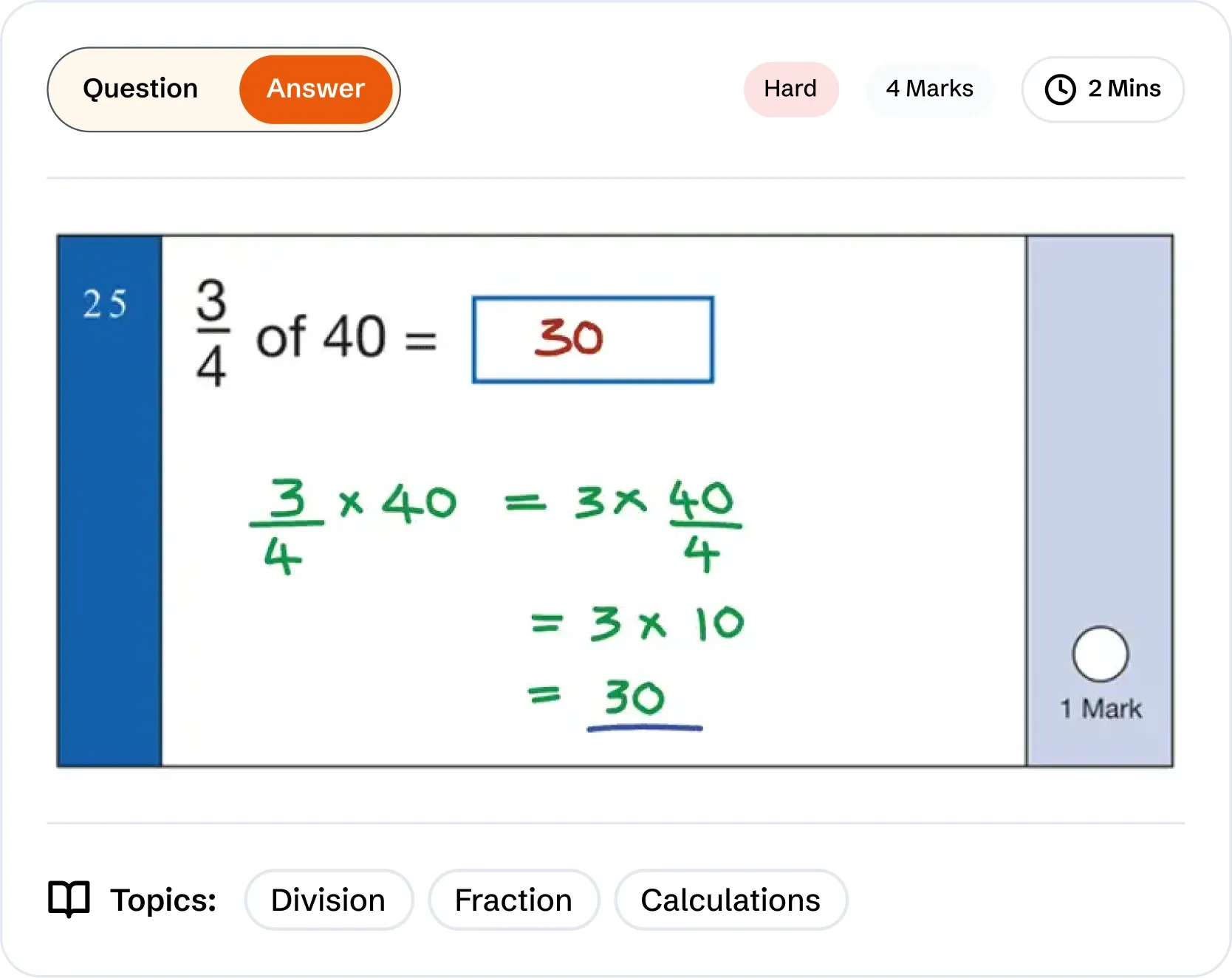The height and width of the screenshot is (978, 1232).
Task: Click the Hard difficulty badge
Action: [790, 89]
